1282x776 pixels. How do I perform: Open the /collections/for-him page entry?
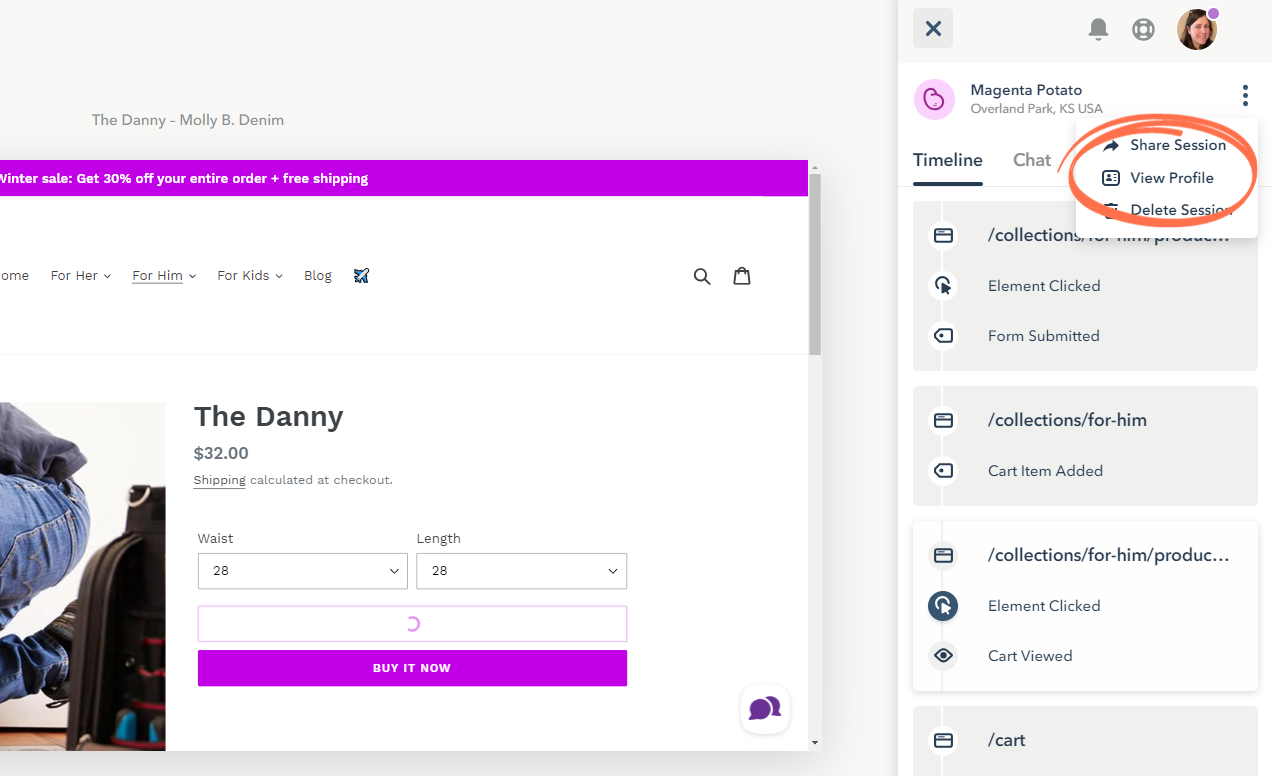[x=1067, y=420]
